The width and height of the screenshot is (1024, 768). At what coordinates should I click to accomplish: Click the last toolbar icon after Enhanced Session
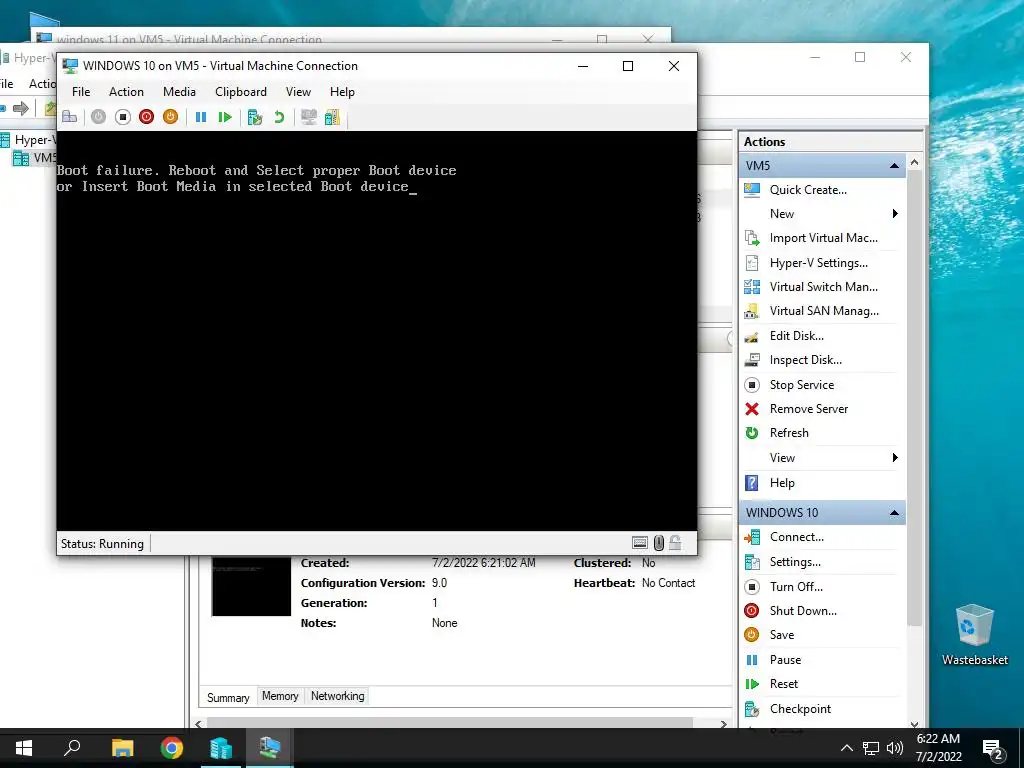[x=332, y=117]
